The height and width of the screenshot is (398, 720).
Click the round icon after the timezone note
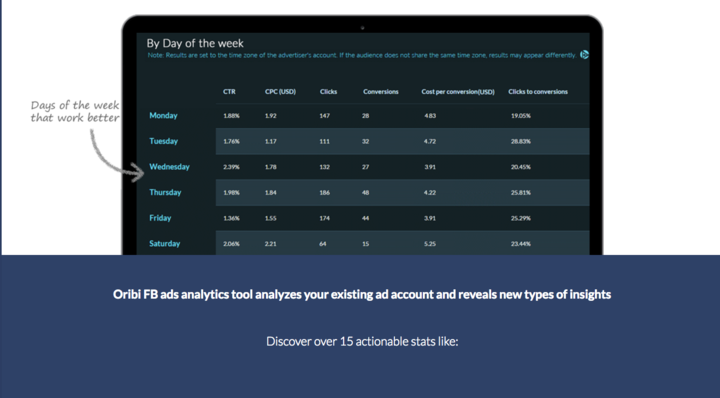click(584, 55)
